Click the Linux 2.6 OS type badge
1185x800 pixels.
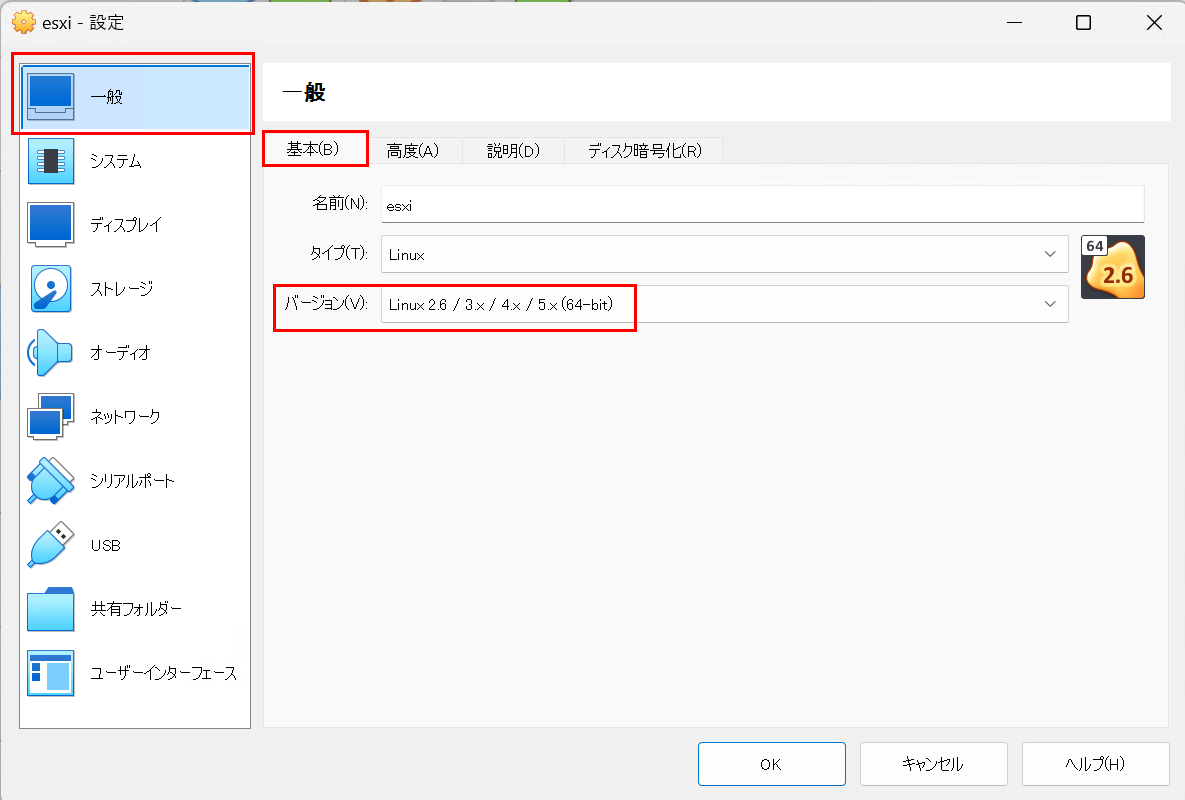click(1112, 267)
